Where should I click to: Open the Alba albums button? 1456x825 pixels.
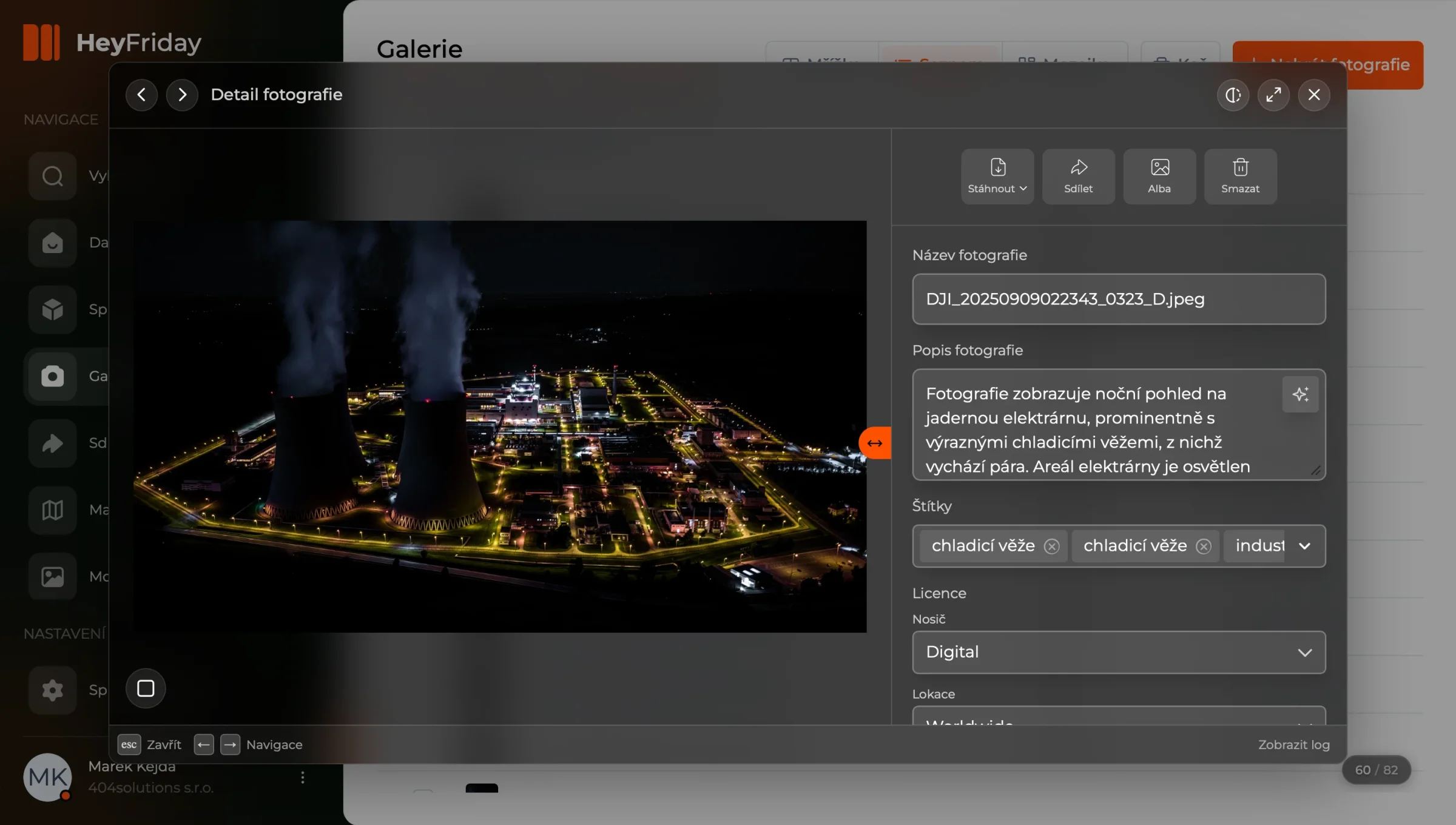(1159, 177)
